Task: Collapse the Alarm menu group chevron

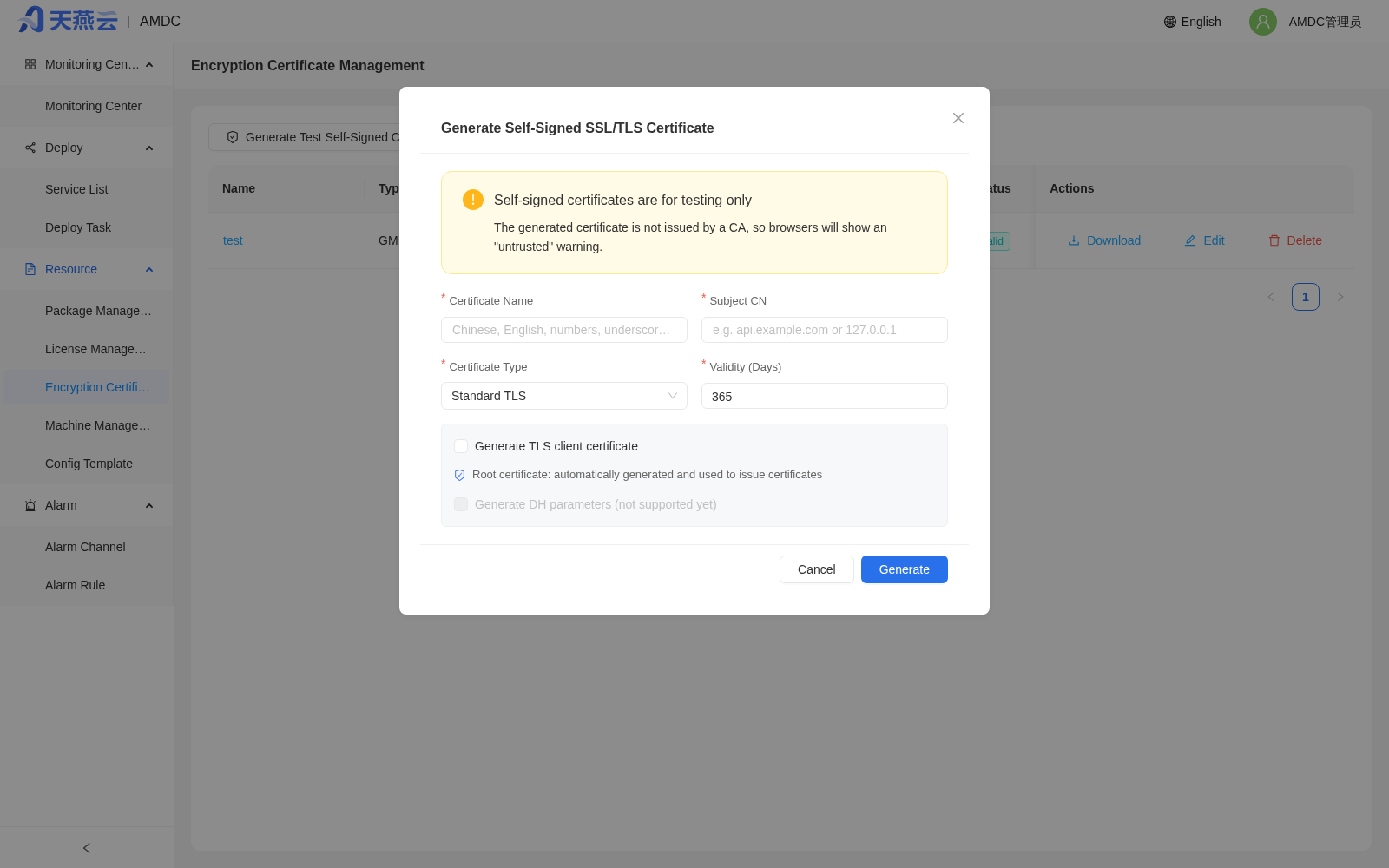Action: pos(149,506)
